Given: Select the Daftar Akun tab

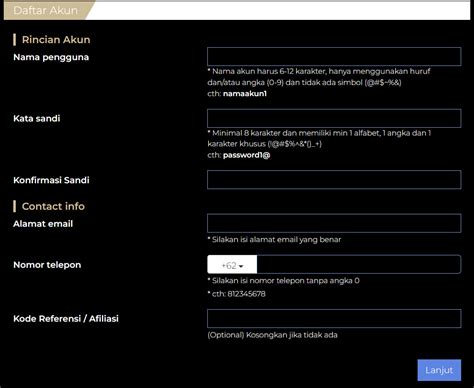Looking at the screenshot, I should coord(46,10).
